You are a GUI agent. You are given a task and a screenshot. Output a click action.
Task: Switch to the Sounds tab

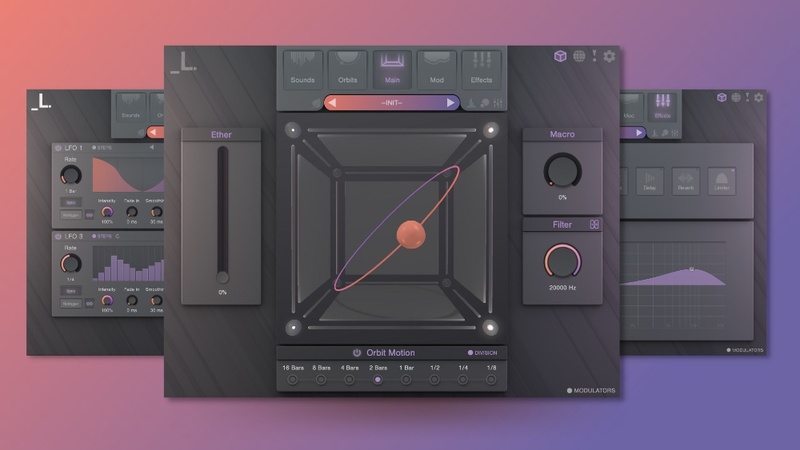pyautogui.click(x=303, y=69)
